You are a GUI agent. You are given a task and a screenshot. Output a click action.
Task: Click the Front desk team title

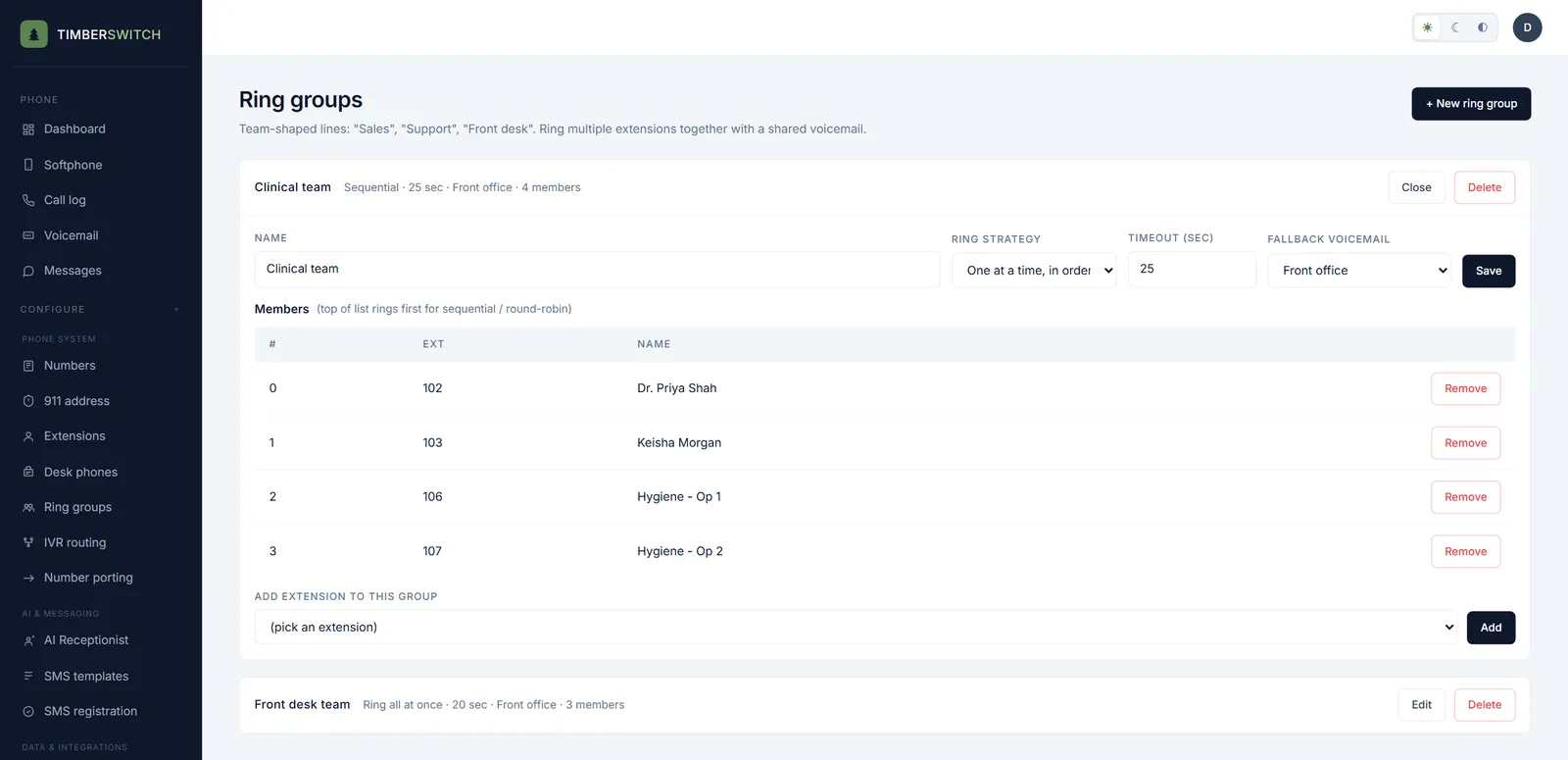[x=302, y=705]
